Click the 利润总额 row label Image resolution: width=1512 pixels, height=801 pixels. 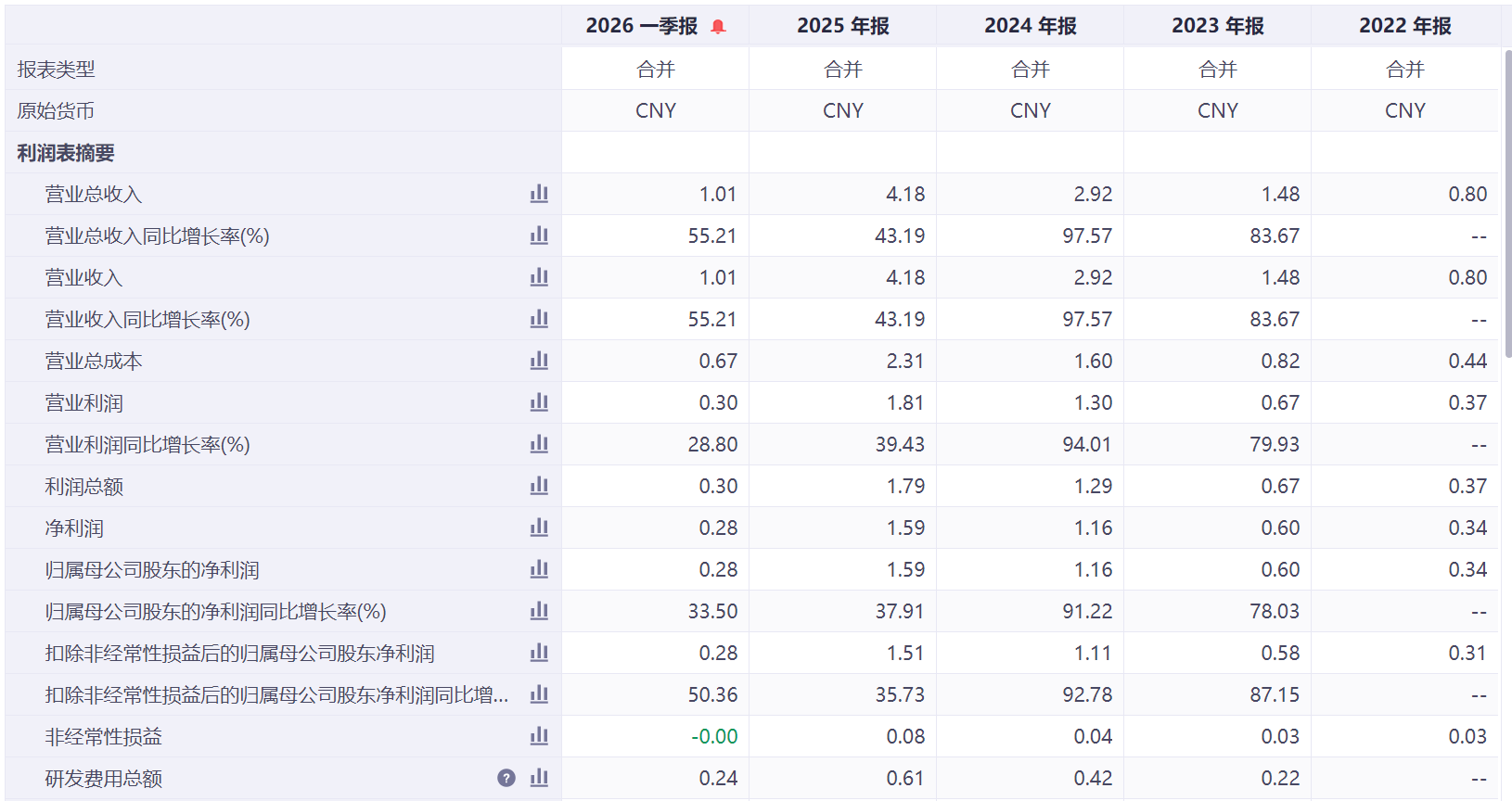click(84, 487)
